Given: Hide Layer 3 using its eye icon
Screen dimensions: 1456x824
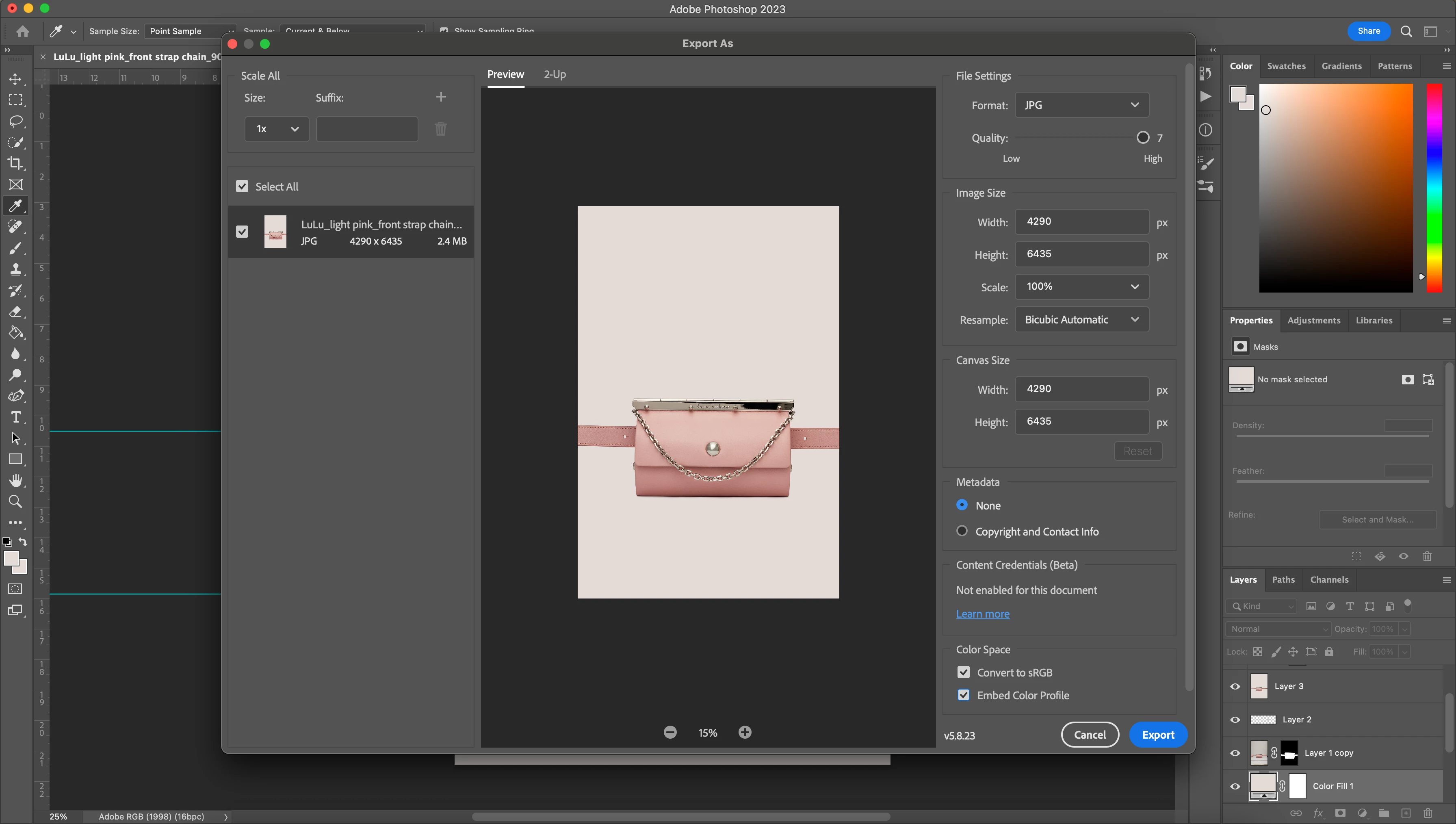Looking at the screenshot, I should tap(1235, 687).
